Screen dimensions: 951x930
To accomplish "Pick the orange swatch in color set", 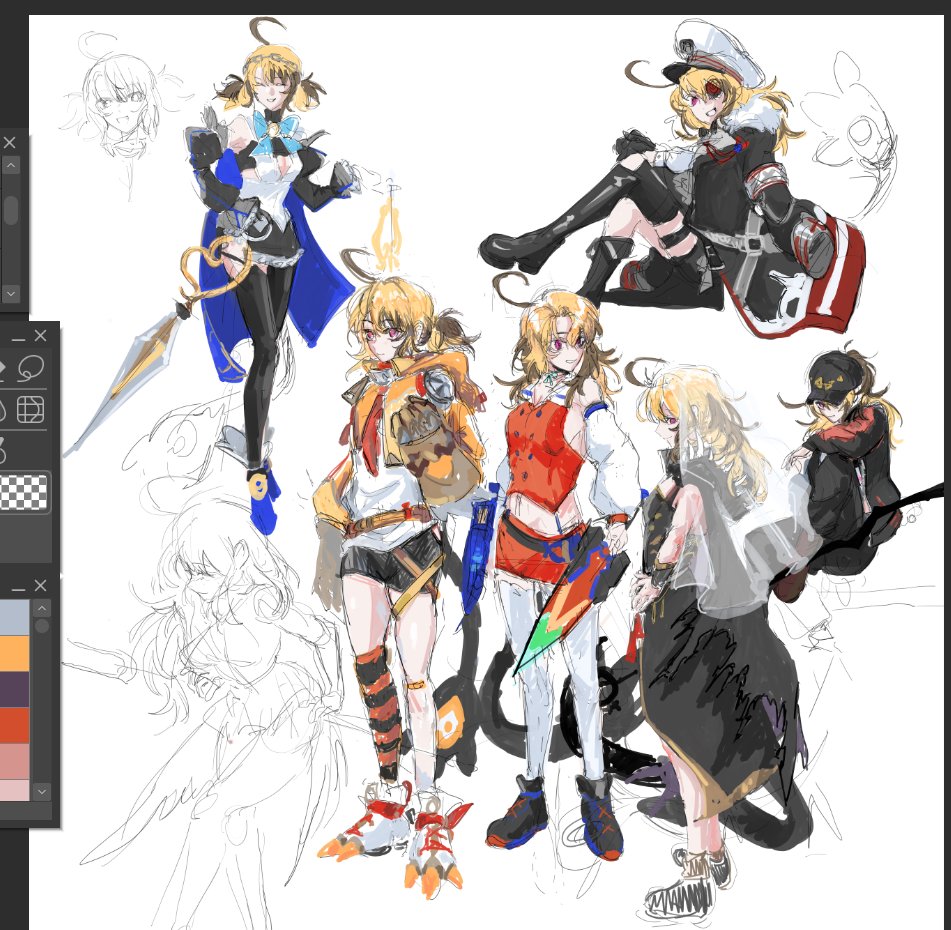I will point(14,653).
